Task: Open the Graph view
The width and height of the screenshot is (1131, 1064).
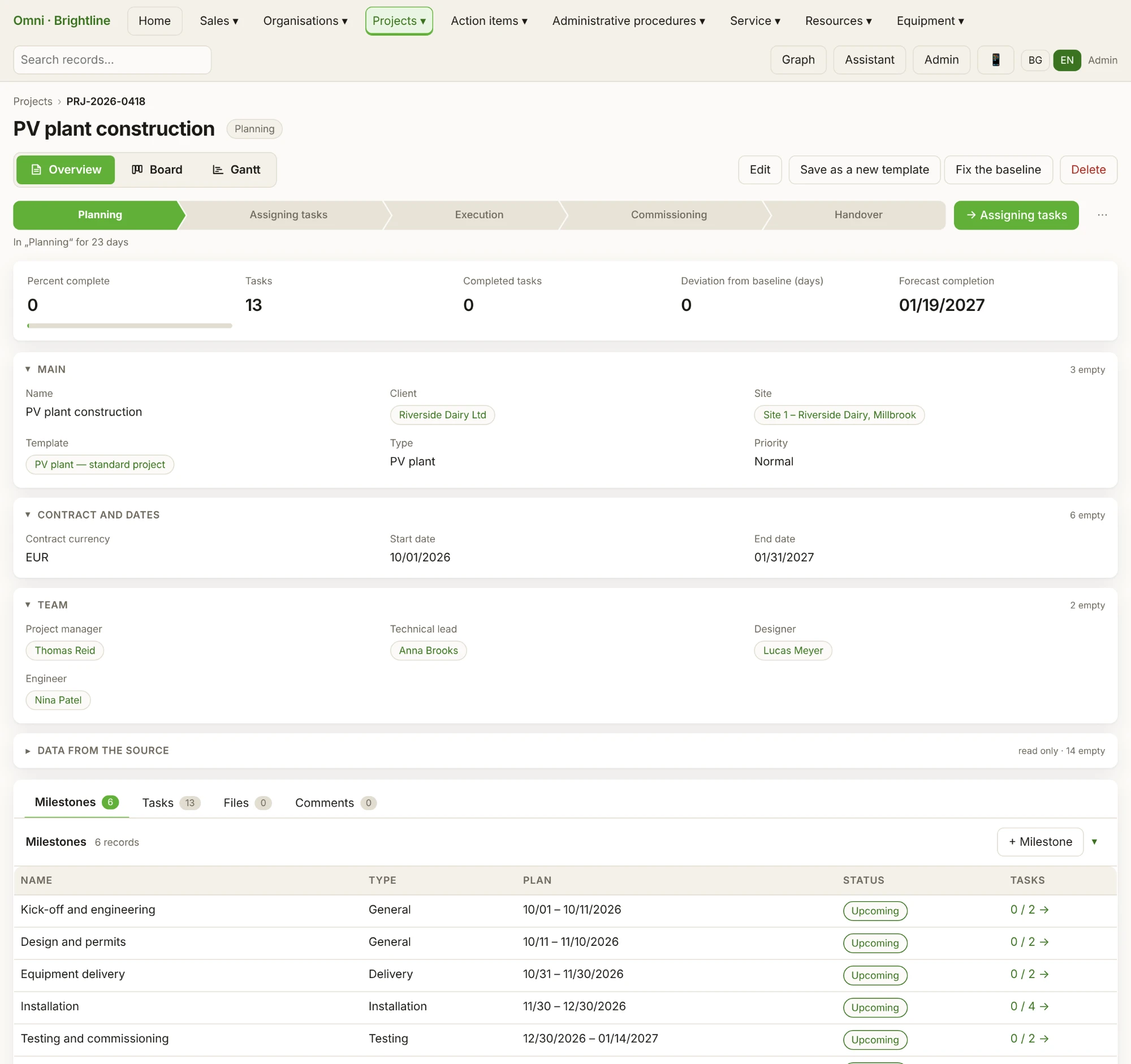Action: click(x=797, y=60)
